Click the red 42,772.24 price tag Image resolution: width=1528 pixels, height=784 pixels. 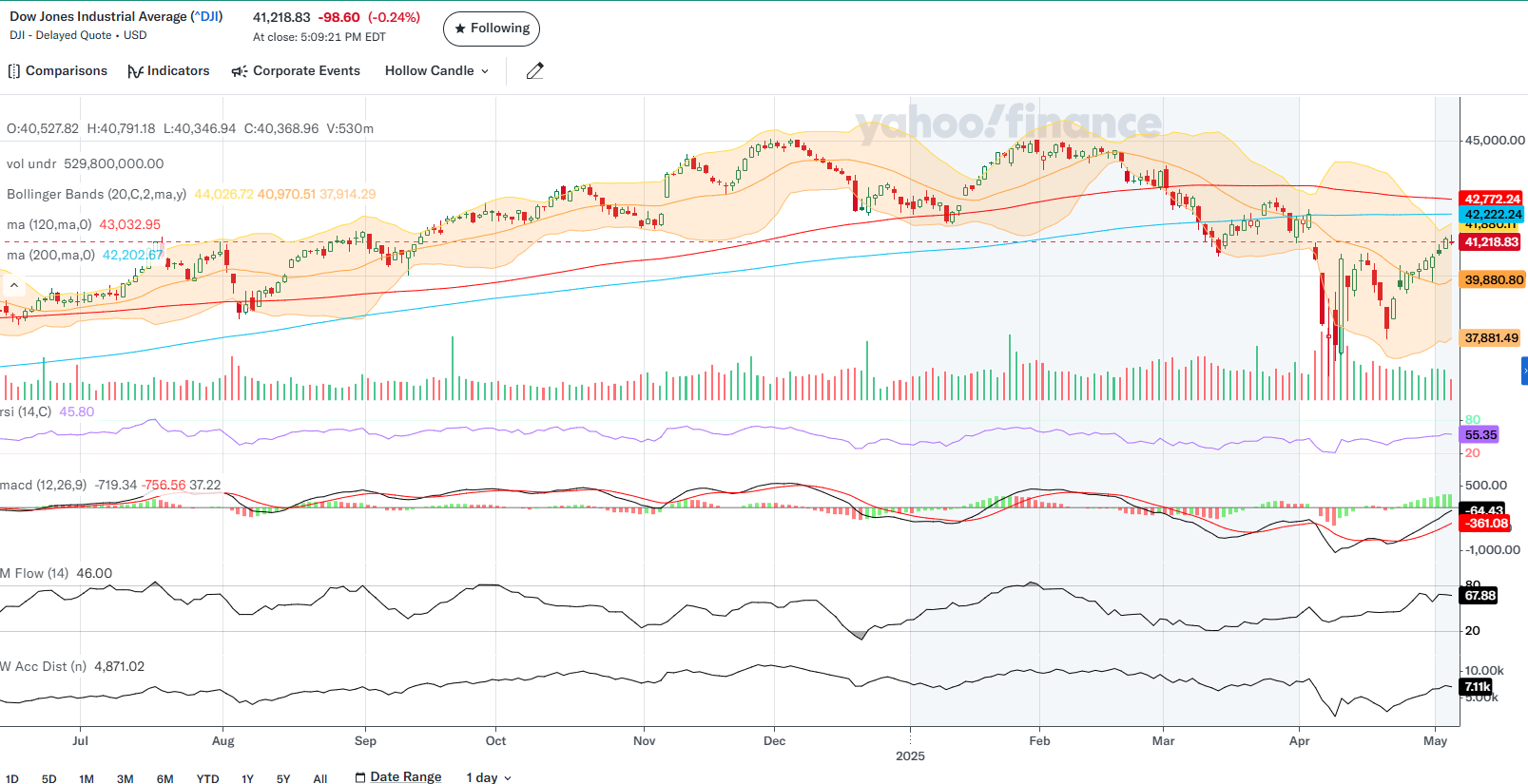tap(1492, 199)
